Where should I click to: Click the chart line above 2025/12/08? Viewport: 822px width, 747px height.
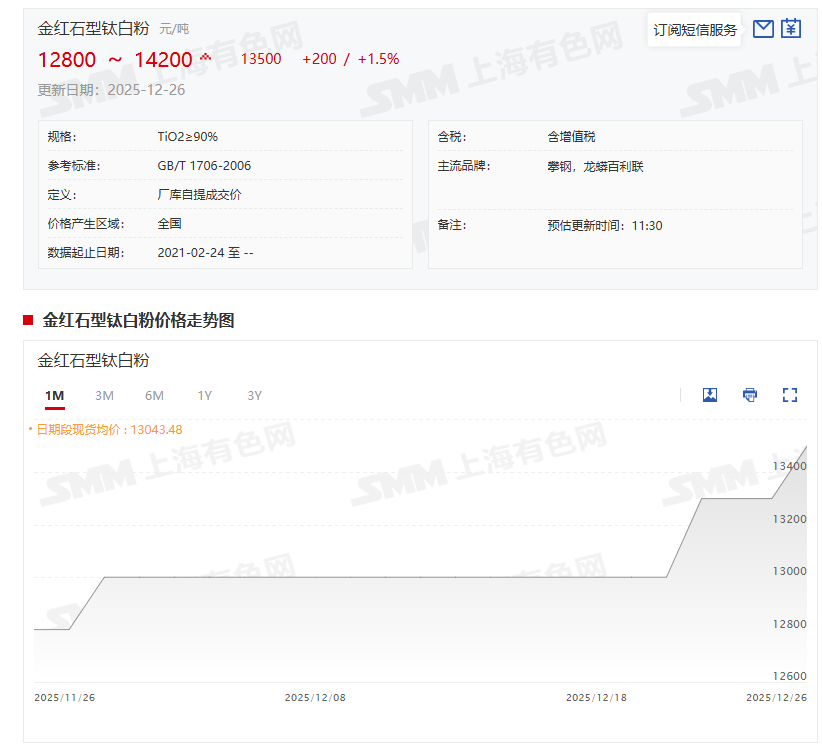(x=316, y=577)
